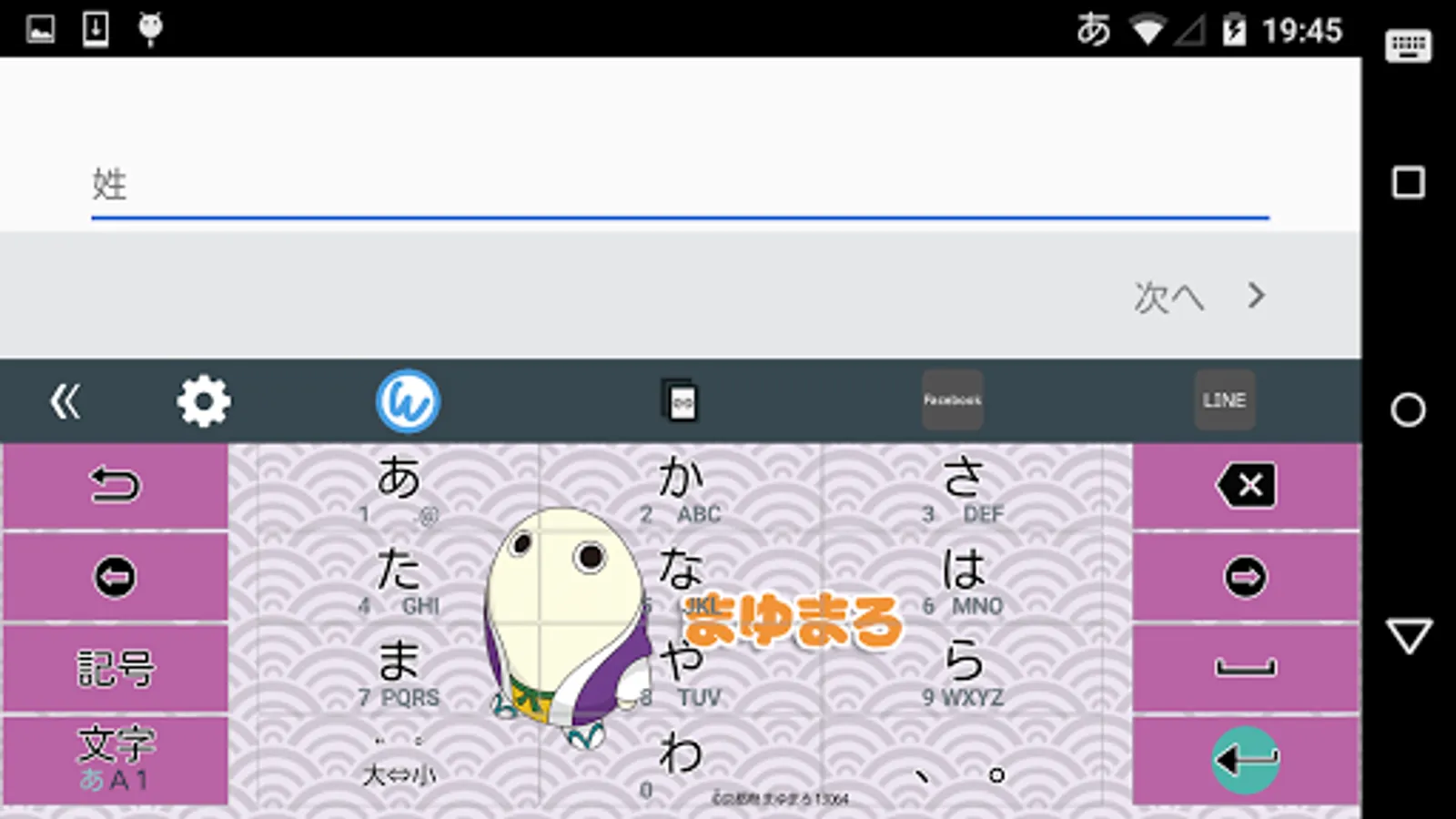The height and width of the screenshot is (819, 1456).
Task: Tap the や kana key
Action: coord(681,671)
